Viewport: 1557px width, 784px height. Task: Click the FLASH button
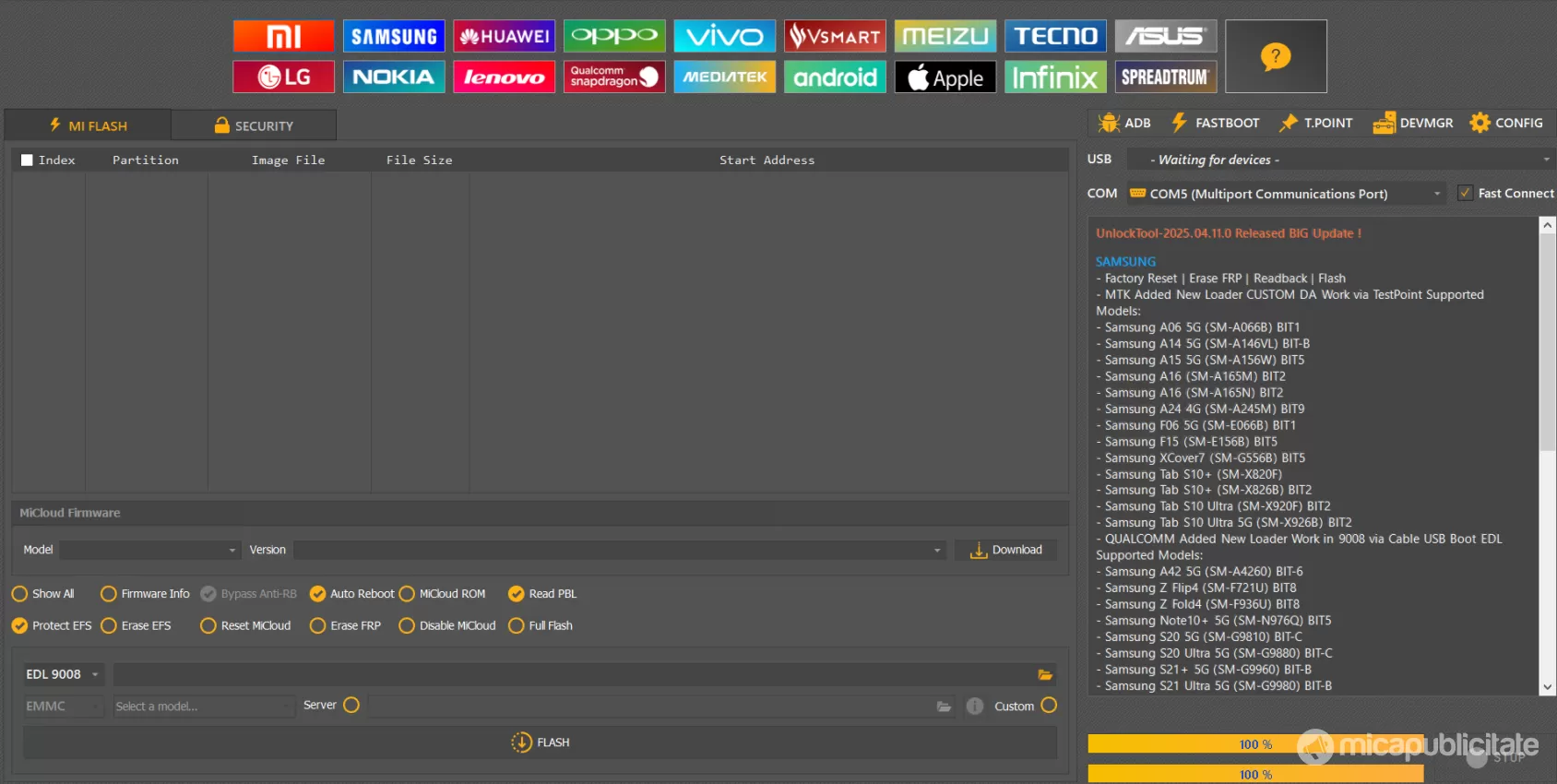(540, 742)
